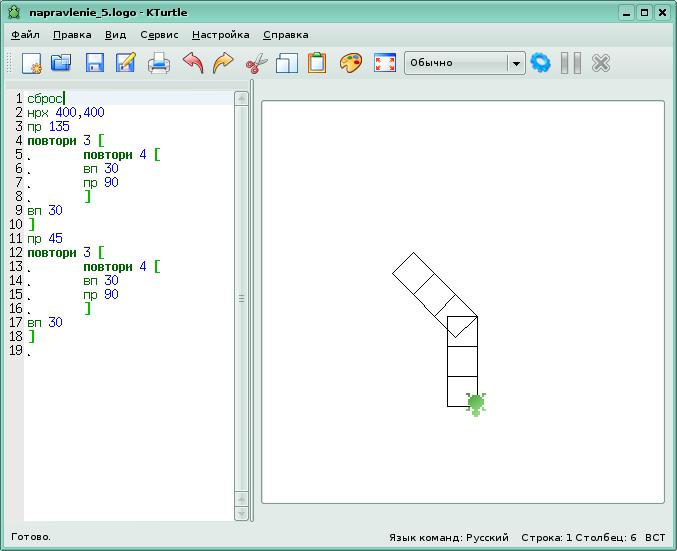Click the editor scrollbar down arrow

pos(241,513)
